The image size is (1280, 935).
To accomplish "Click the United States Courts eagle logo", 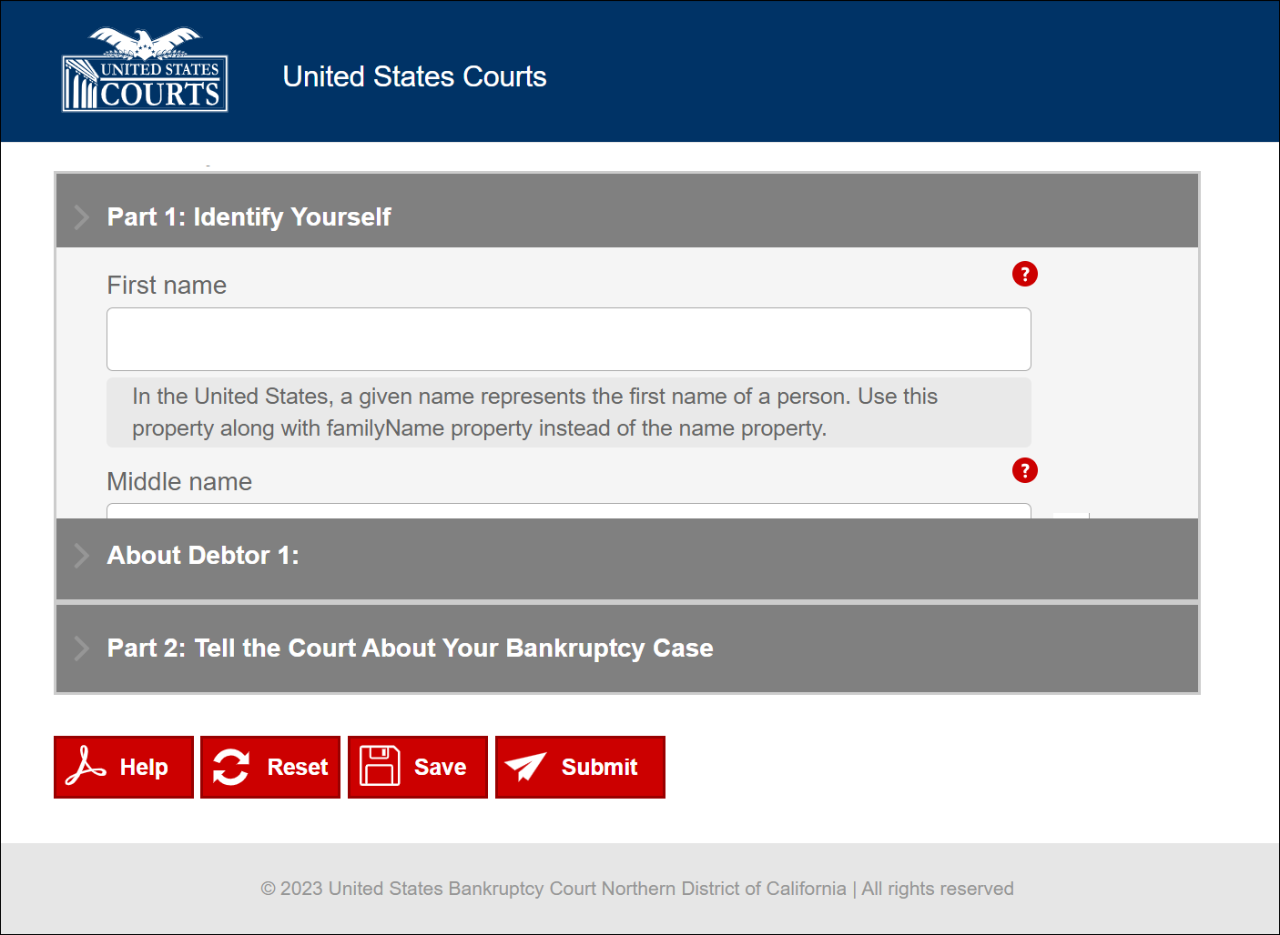I will 144,68.
